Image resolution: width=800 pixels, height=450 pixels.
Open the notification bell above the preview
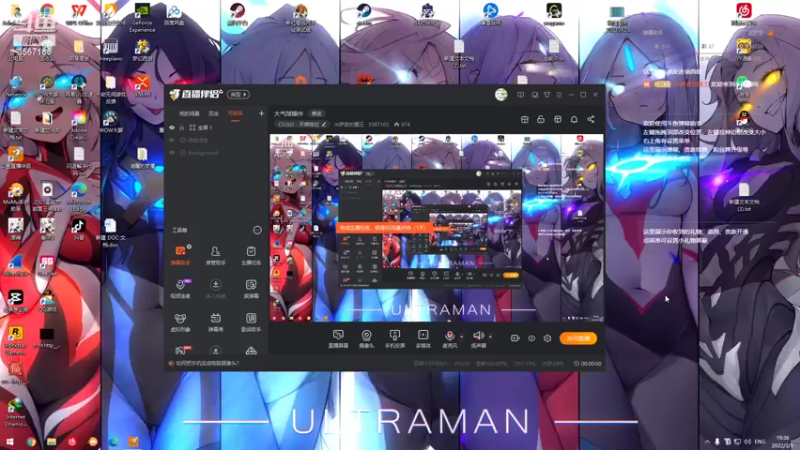pos(574,119)
